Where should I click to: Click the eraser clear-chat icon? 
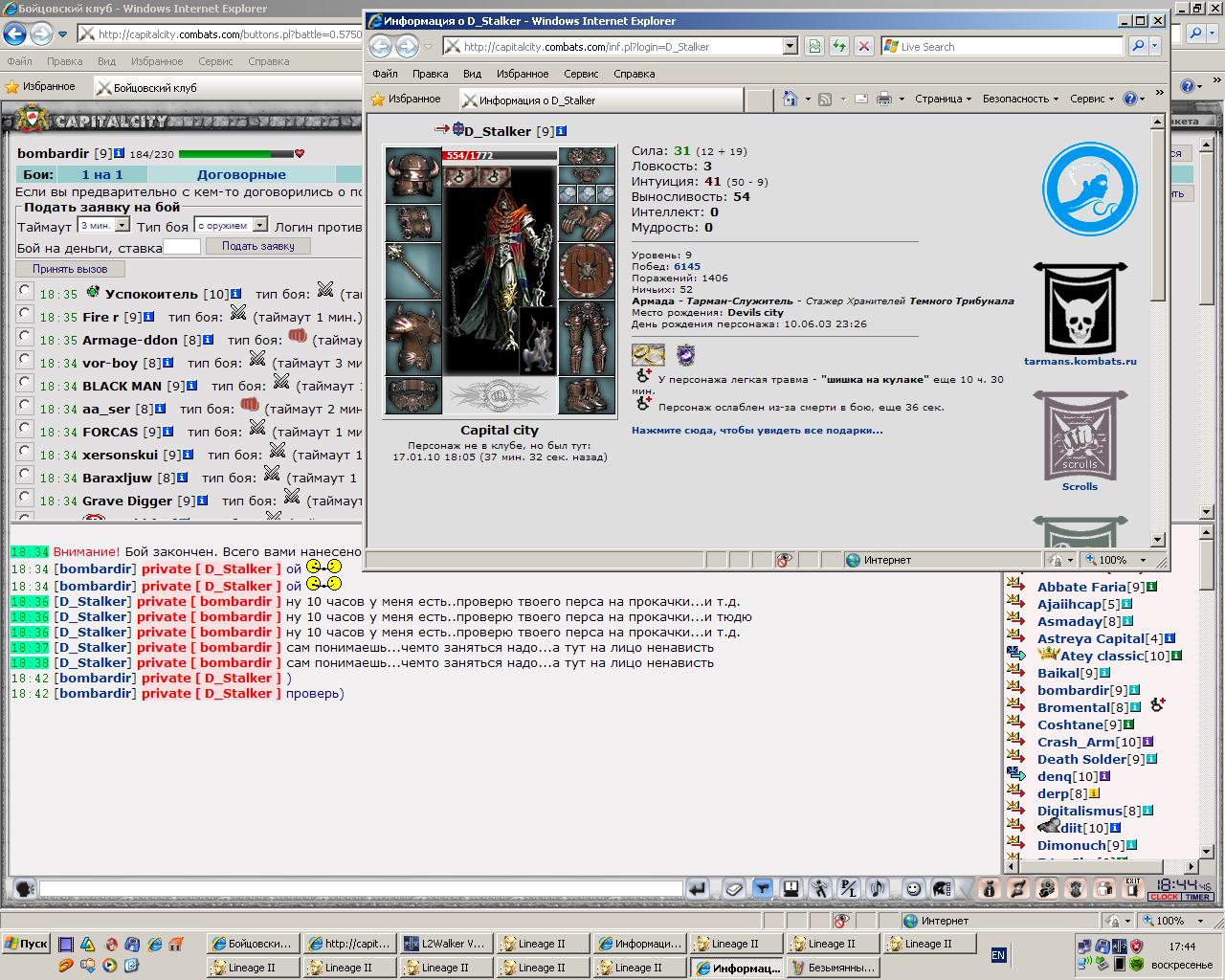pos(733,889)
